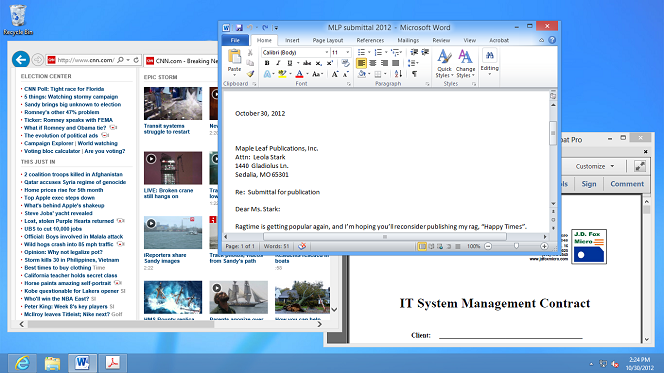
Task: Open the font name dropdown (Calibri)
Action: point(326,52)
